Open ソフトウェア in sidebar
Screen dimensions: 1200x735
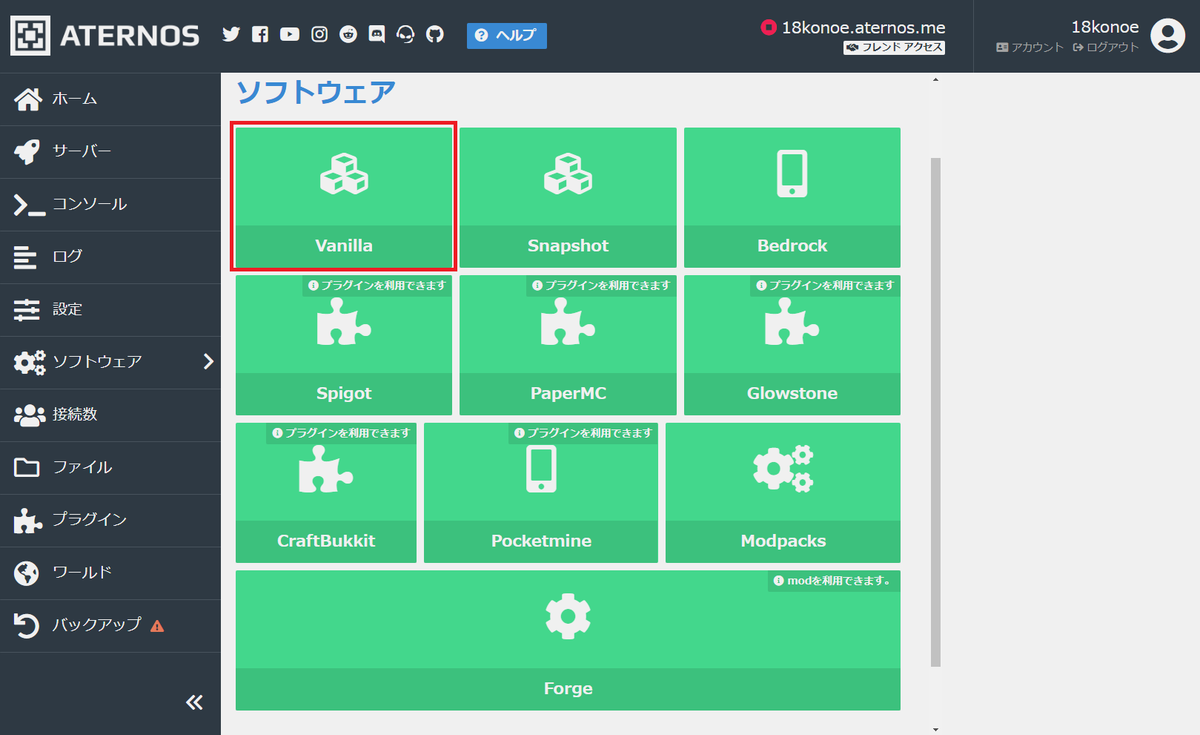[110, 362]
